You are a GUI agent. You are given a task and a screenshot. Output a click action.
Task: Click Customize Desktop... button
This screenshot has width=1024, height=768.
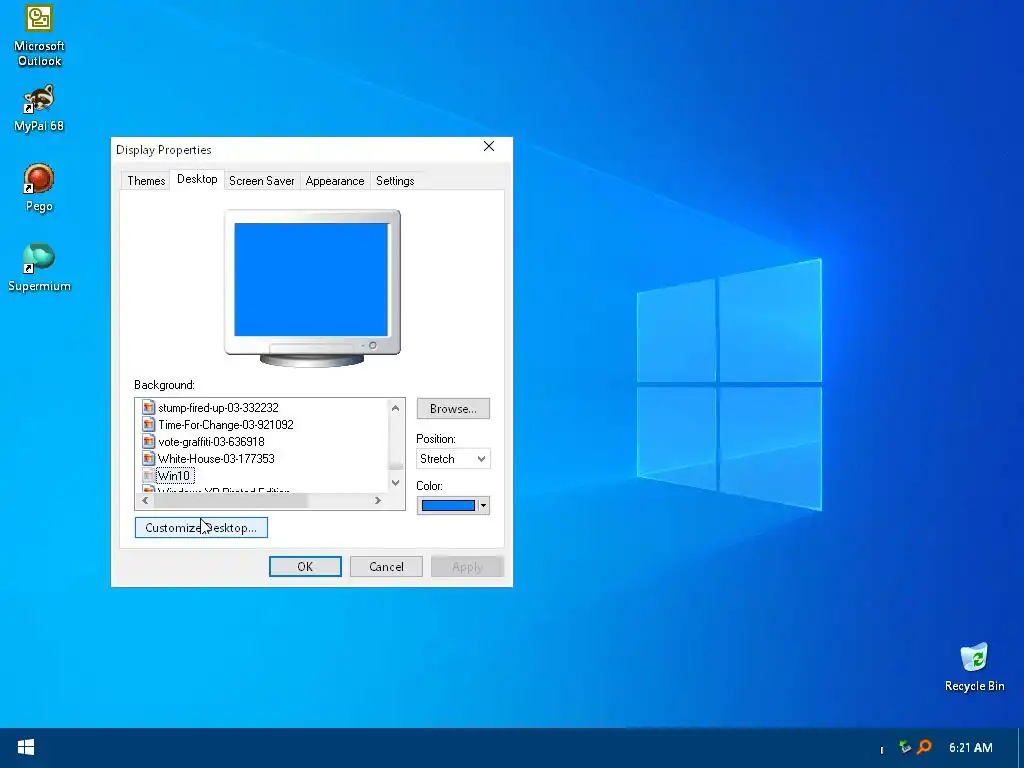(x=201, y=528)
